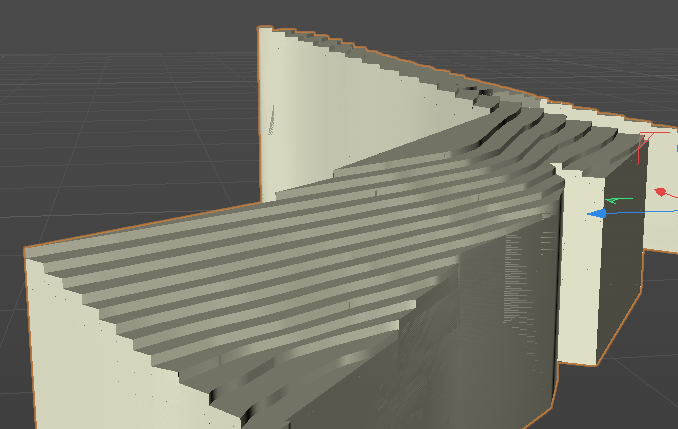This screenshot has height=429, width=678.
Task: Click the blue axis arrow of the move gizmo
Action: [598, 213]
